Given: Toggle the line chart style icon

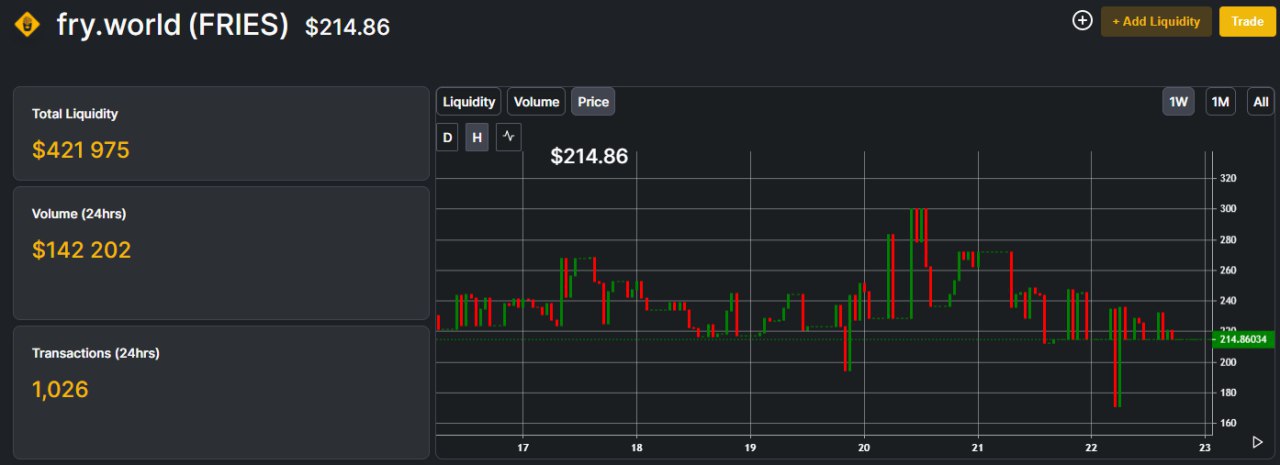Looking at the screenshot, I should click(x=509, y=137).
